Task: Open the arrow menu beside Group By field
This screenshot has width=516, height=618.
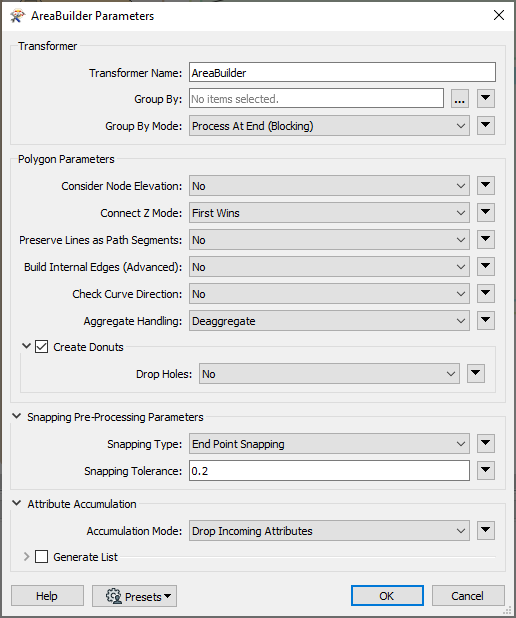Action: 486,99
